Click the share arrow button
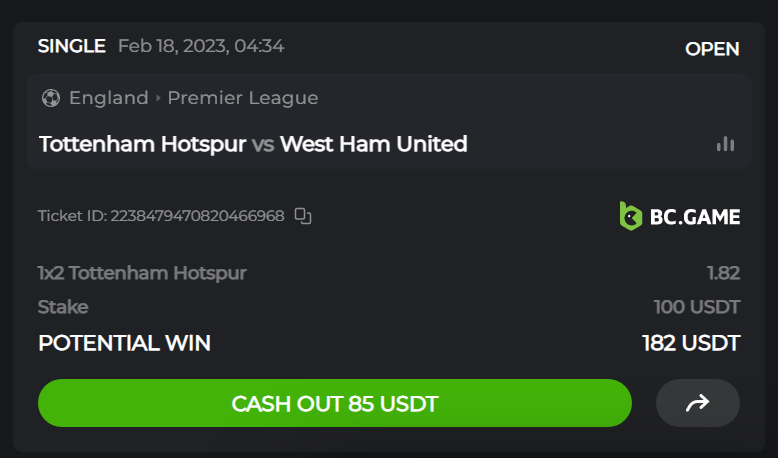 [x=698, y=403]
